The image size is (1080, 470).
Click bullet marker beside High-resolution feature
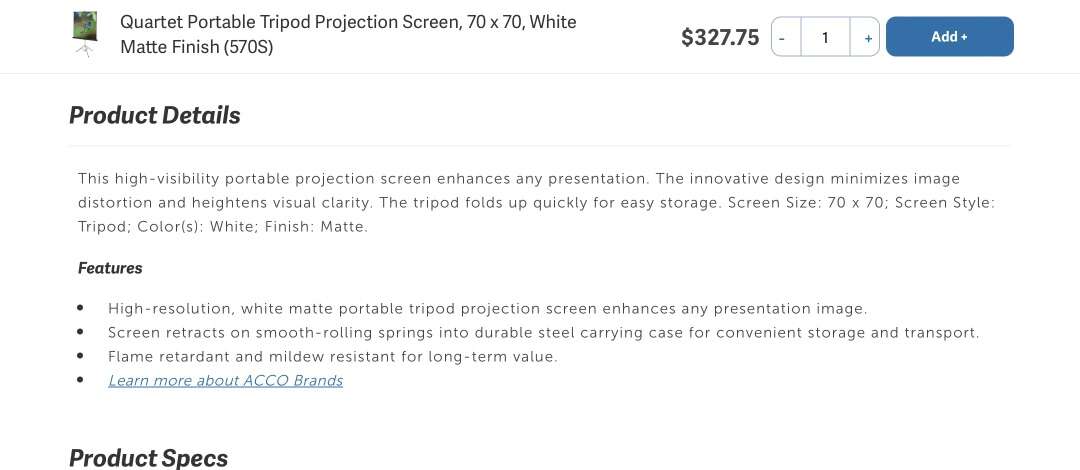tap(80, 308)
